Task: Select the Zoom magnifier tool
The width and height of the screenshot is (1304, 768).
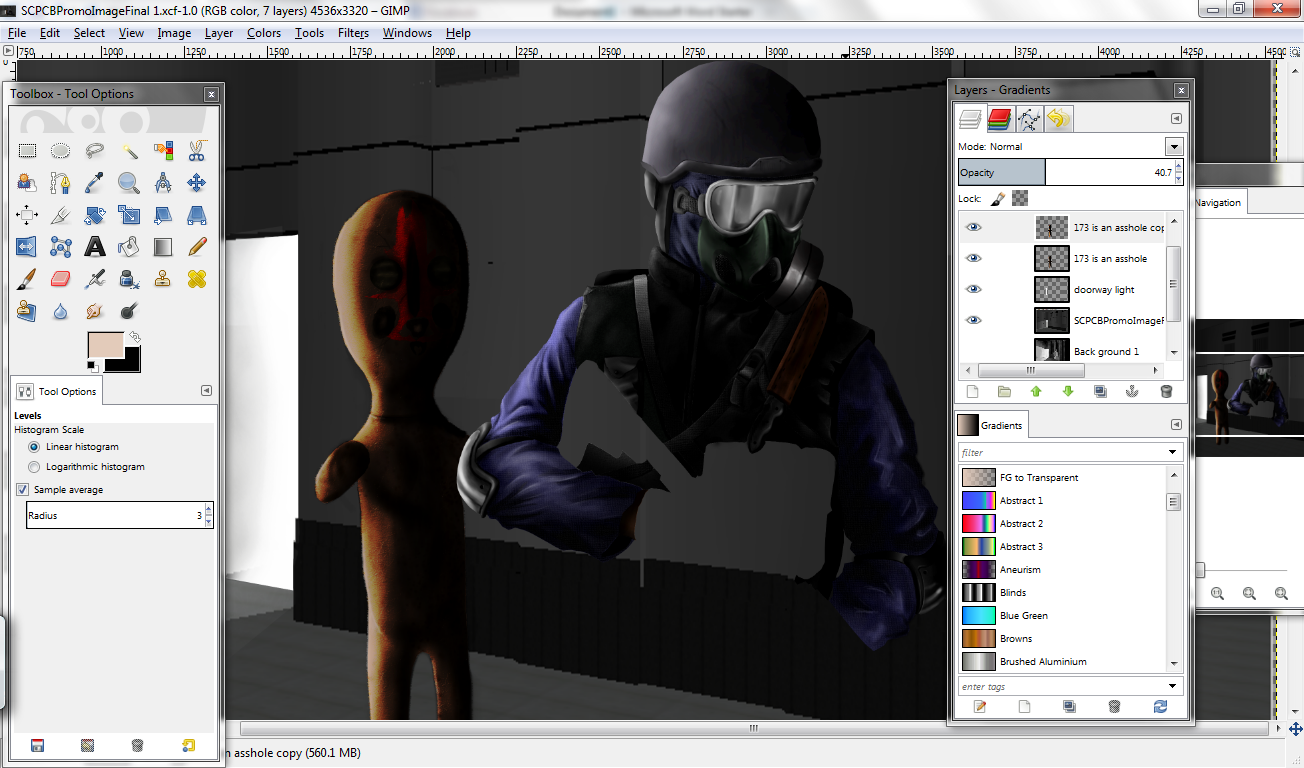Action: pyautogui.click(x=129, y=183)
